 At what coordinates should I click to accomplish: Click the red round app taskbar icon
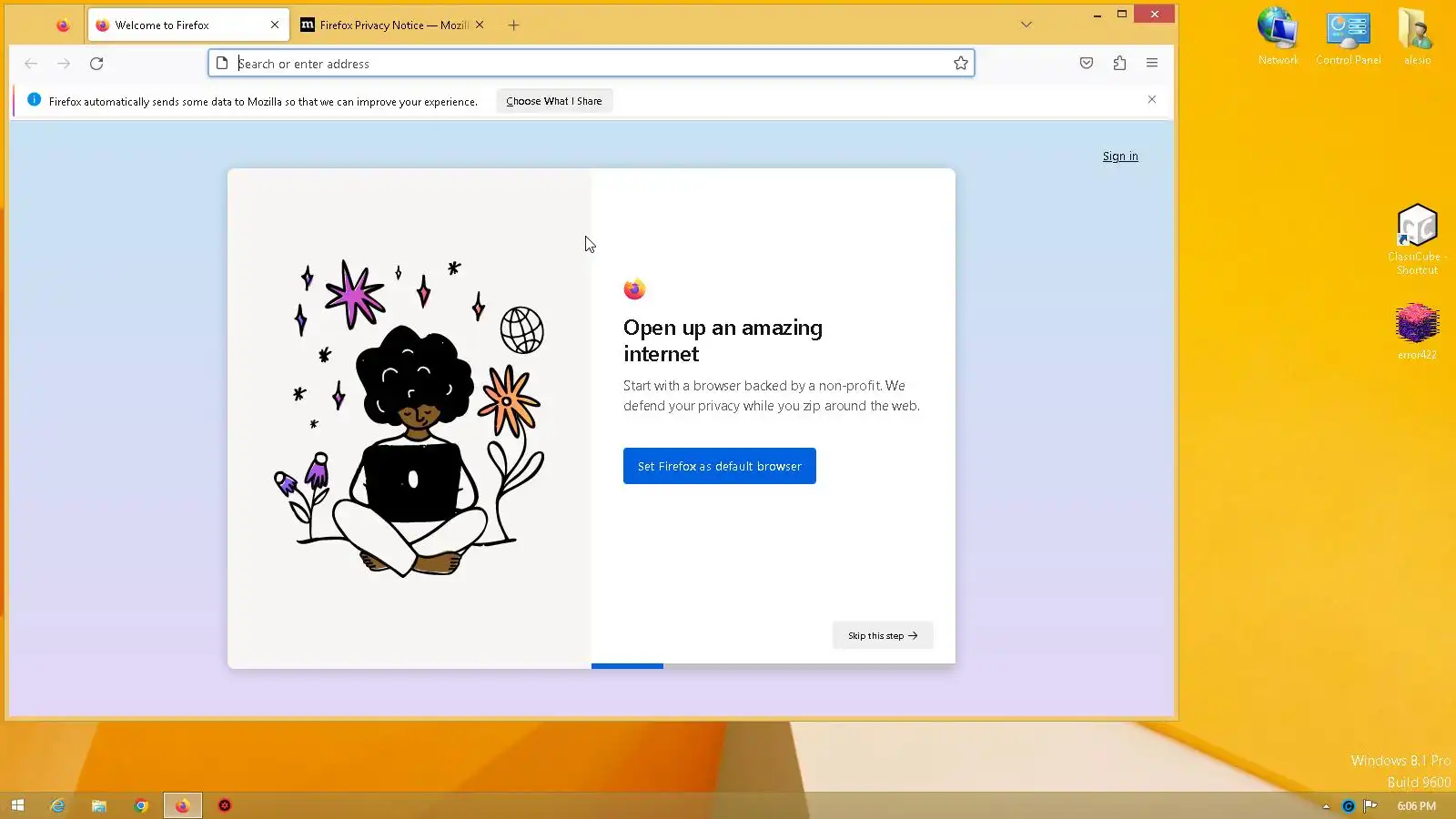225,805
